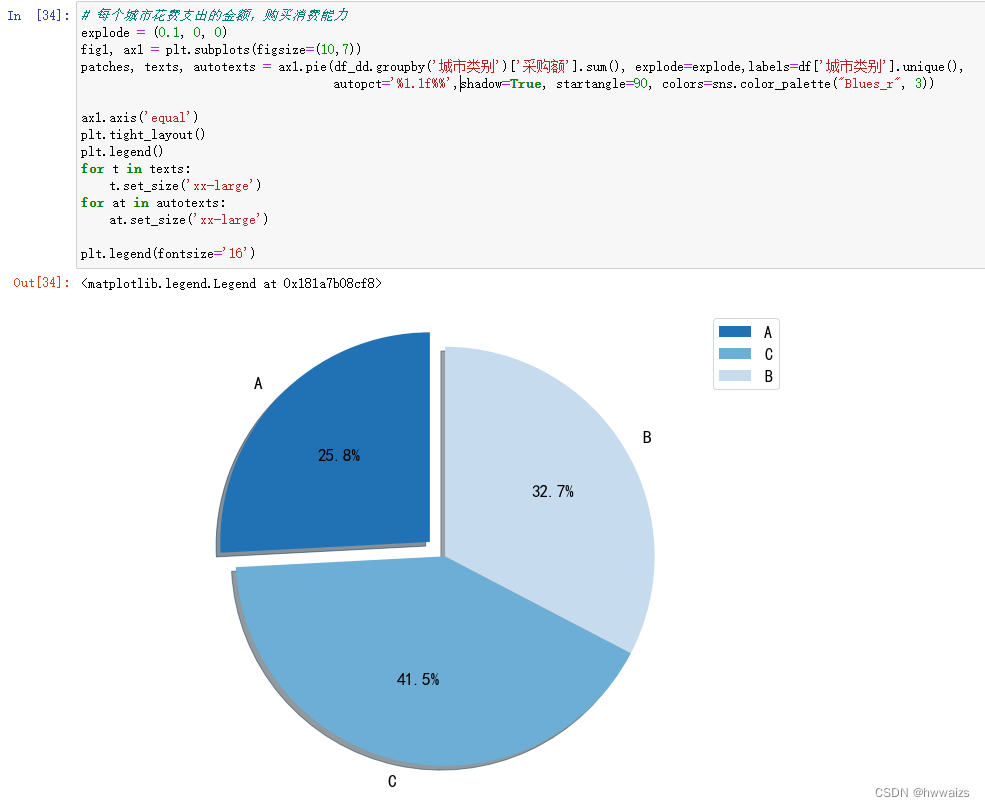985x807 pixels.
Task: Click the 25.8% label on the pie
Action: tap(339, 455)
